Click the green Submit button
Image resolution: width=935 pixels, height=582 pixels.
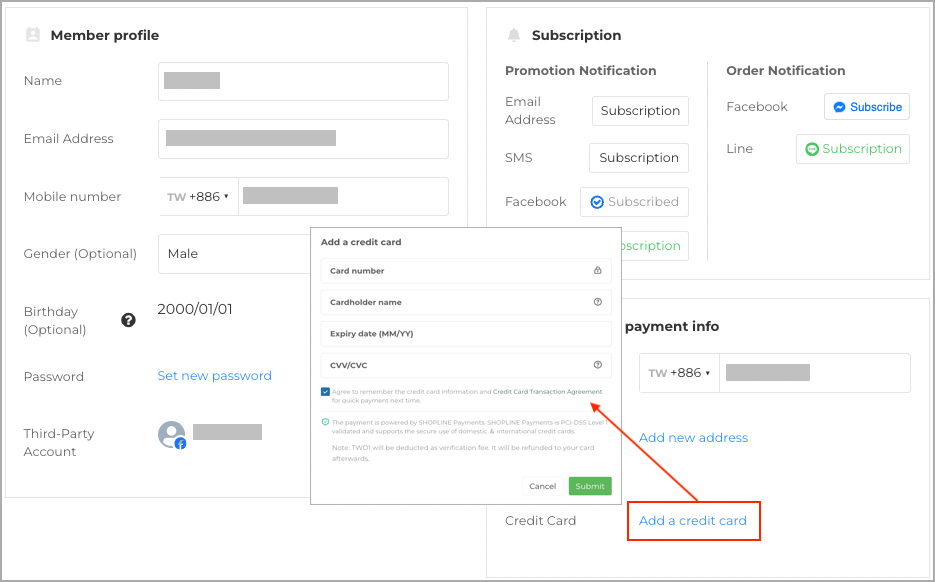(590, 486)
